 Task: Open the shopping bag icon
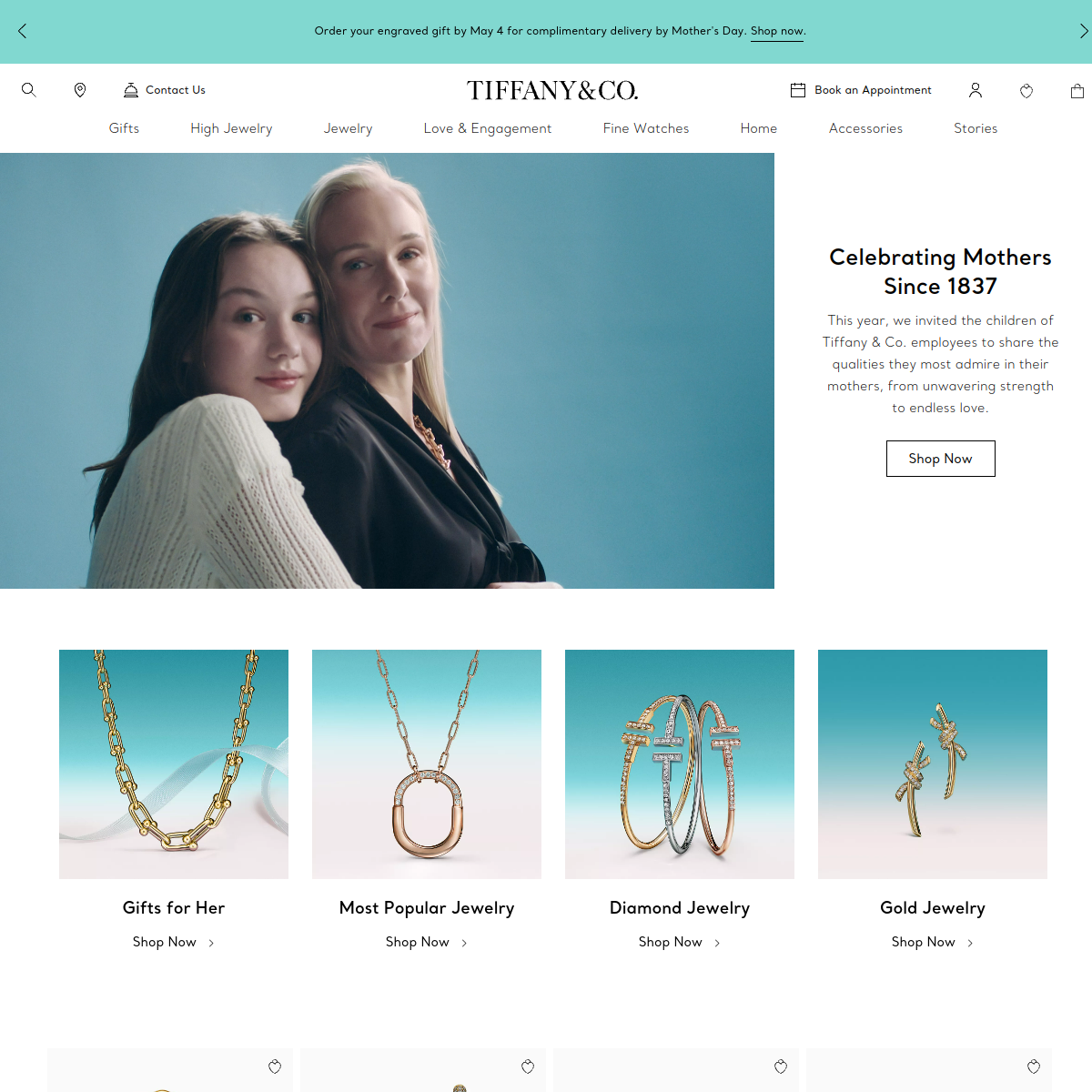click(x=1077, y=90)
